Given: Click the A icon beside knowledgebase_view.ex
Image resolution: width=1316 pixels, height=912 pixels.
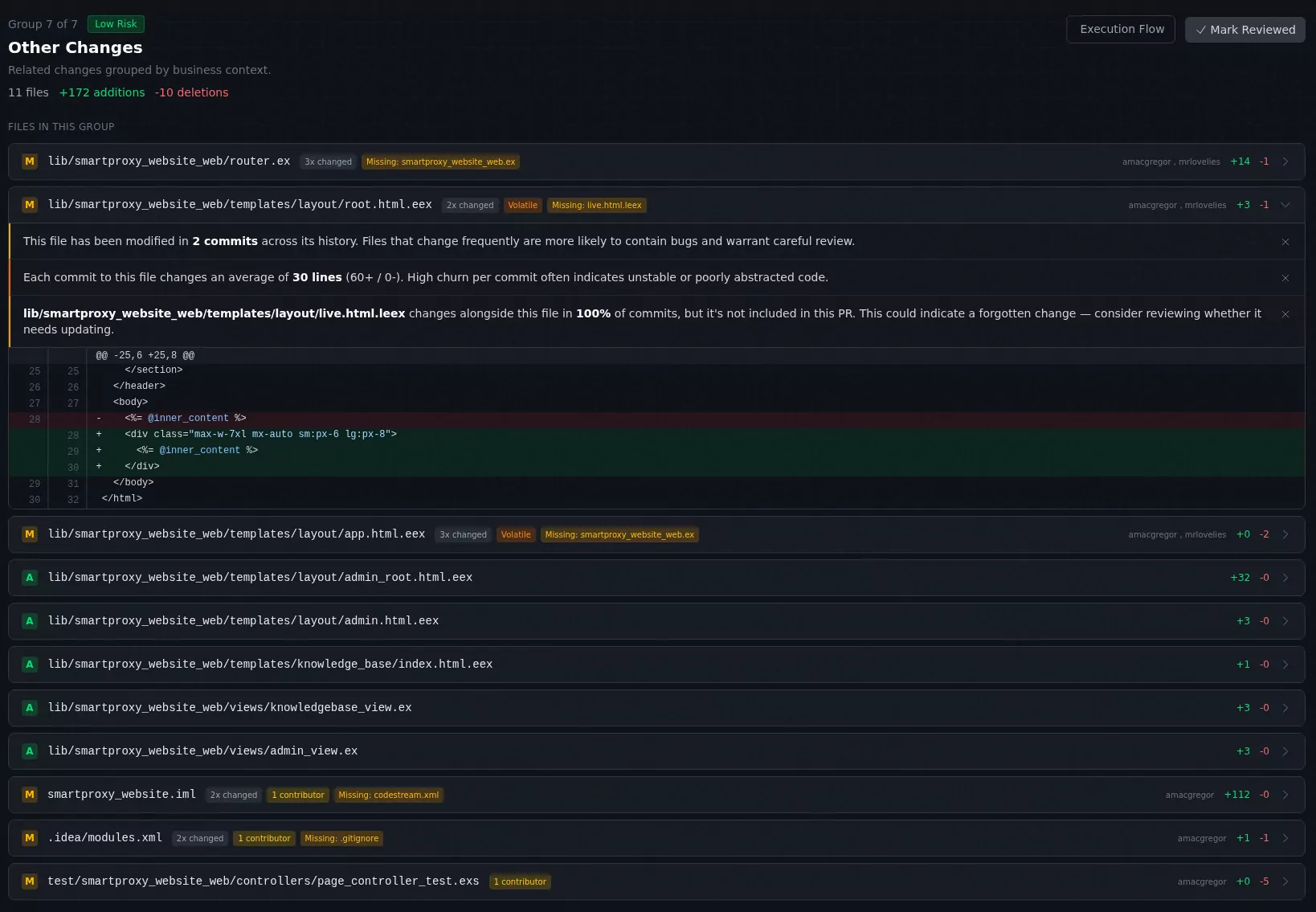Looking at the screenshot, I should (x=30, y=708).
